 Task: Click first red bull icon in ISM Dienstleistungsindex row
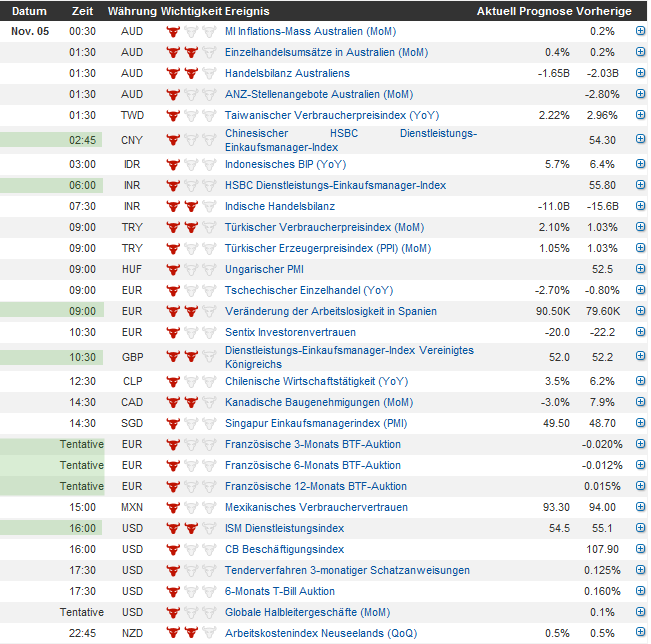pyautogui.click(x=173, y=529)
